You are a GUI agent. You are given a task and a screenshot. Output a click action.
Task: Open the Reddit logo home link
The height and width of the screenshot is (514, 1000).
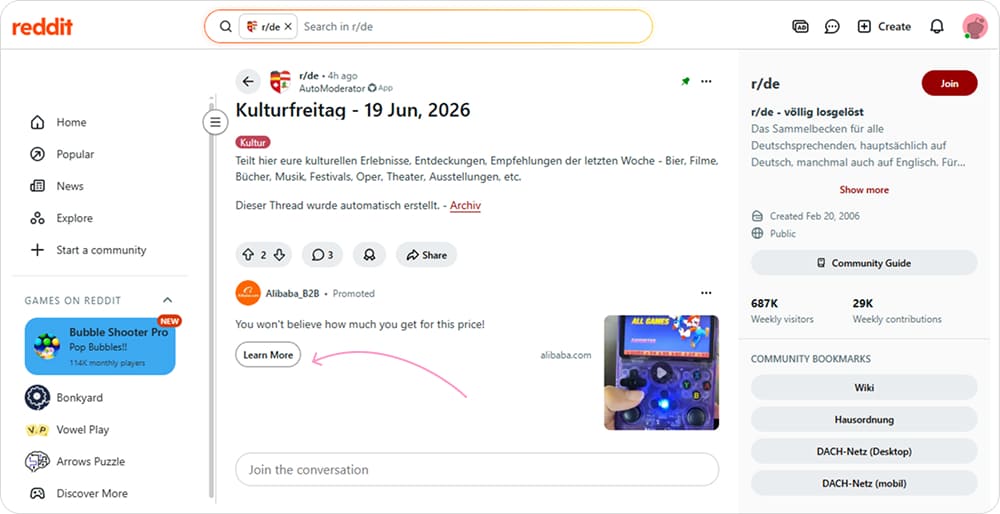42,27
